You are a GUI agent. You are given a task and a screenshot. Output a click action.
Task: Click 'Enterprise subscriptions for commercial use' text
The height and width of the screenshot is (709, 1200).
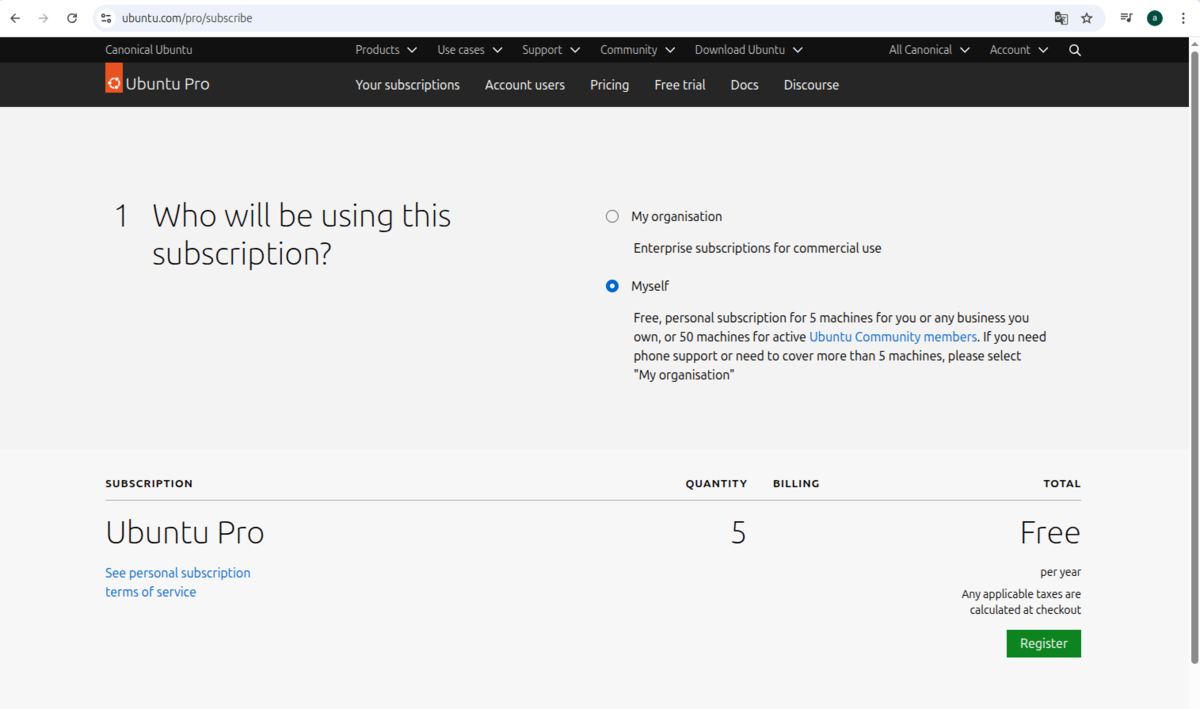pyautogui.click(x=757, y=248)
